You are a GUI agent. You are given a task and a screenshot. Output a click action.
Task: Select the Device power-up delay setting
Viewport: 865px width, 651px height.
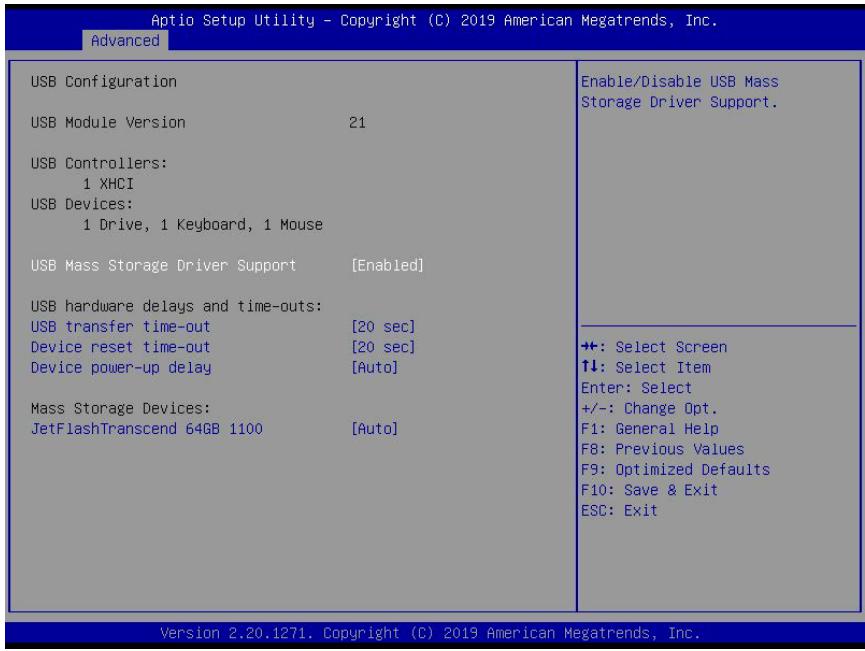tap(121, 367)
